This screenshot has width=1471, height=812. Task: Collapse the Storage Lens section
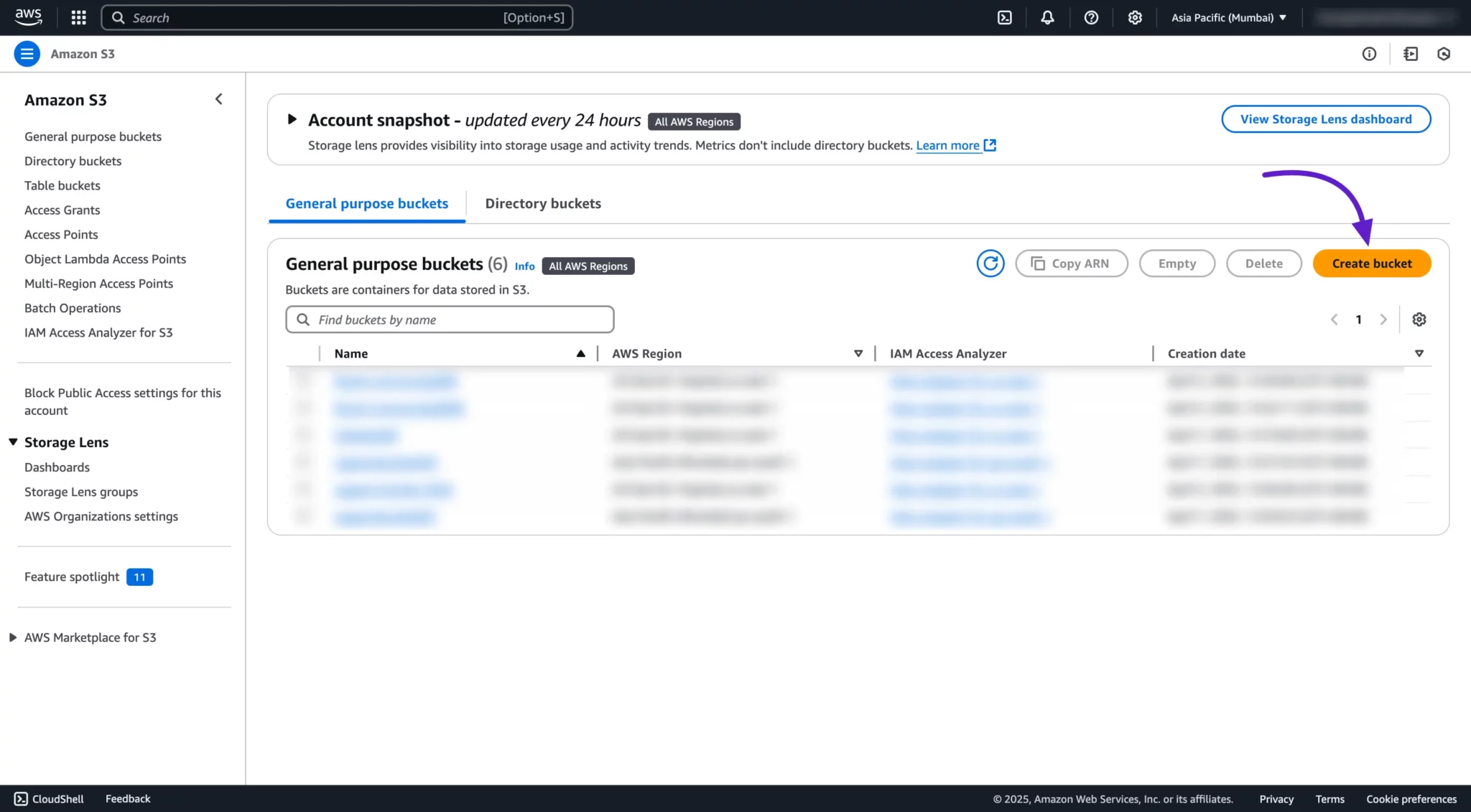tap(13, 442)
